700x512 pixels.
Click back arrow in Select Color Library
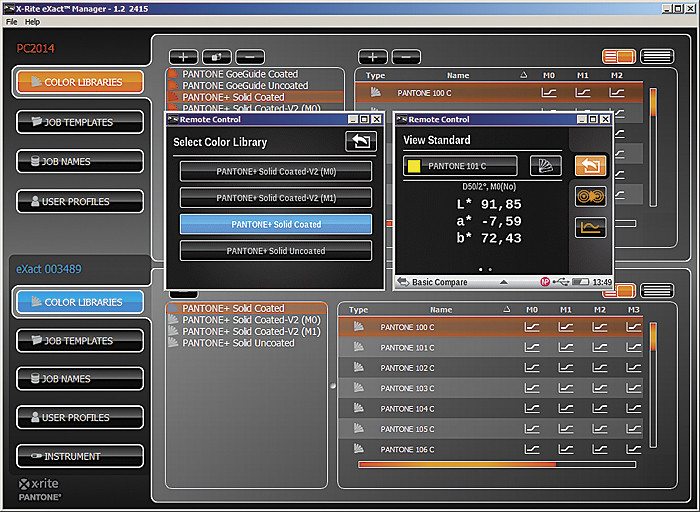pyautogui.click(x=359, y=141)
